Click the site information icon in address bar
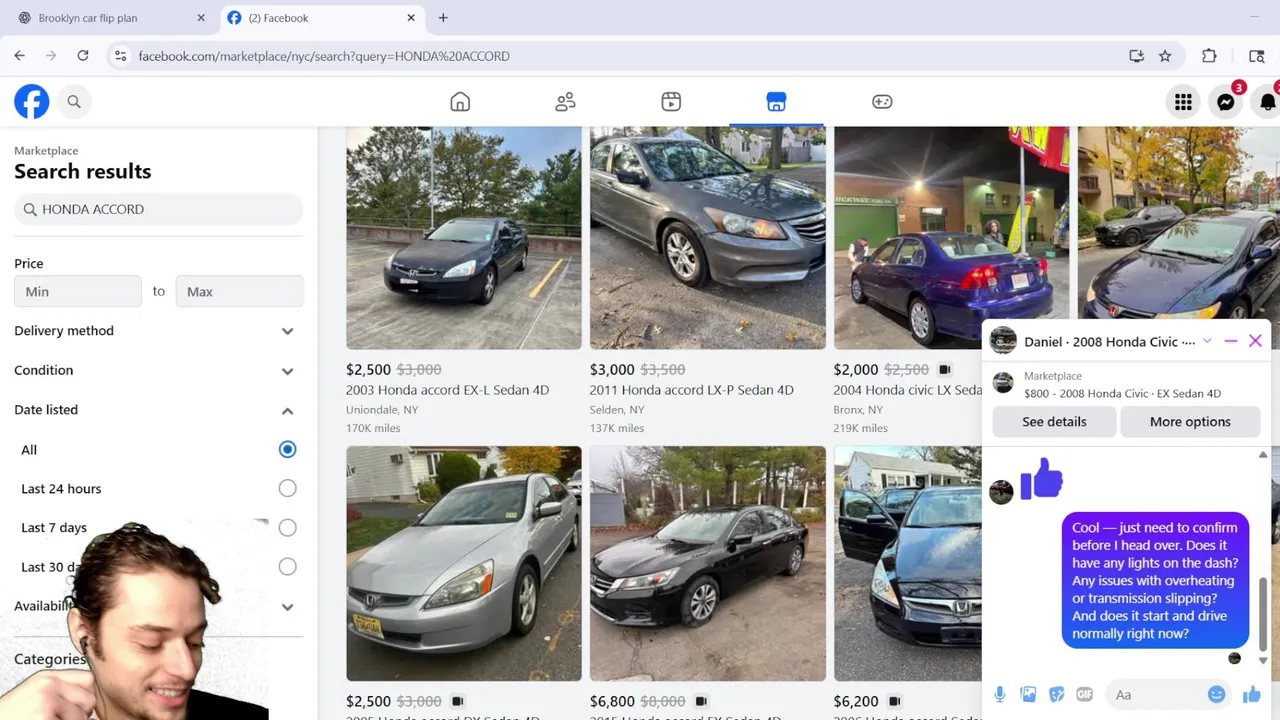 [120, 56]
